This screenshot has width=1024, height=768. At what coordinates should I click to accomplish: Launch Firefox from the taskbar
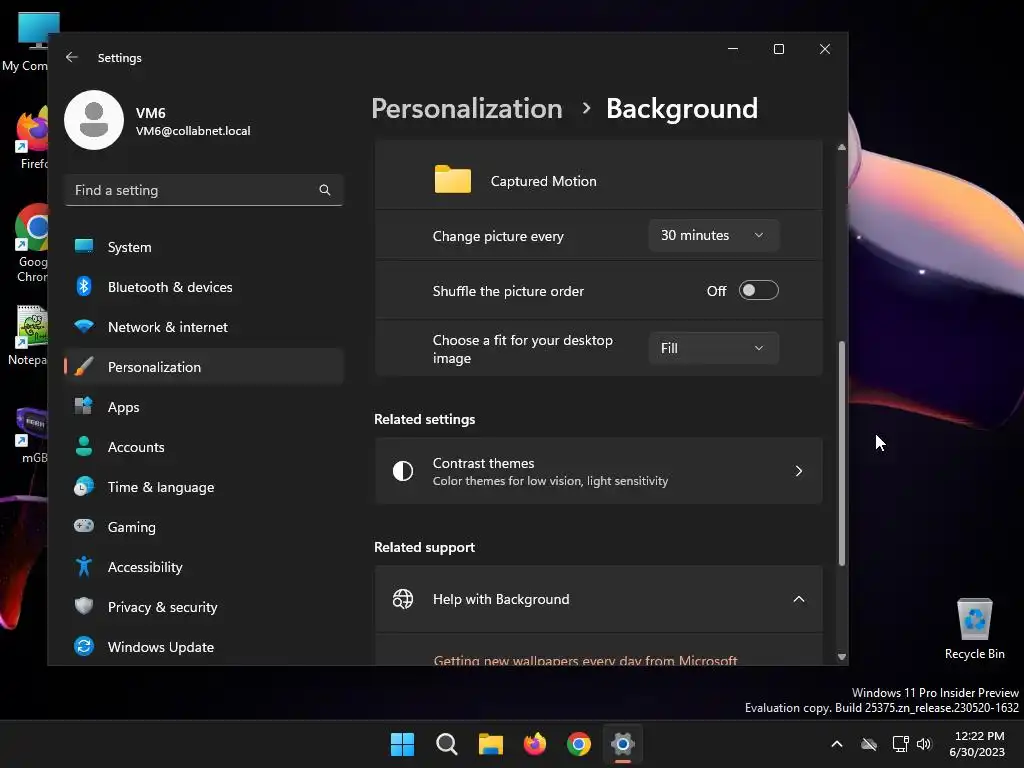click(535, 744)
